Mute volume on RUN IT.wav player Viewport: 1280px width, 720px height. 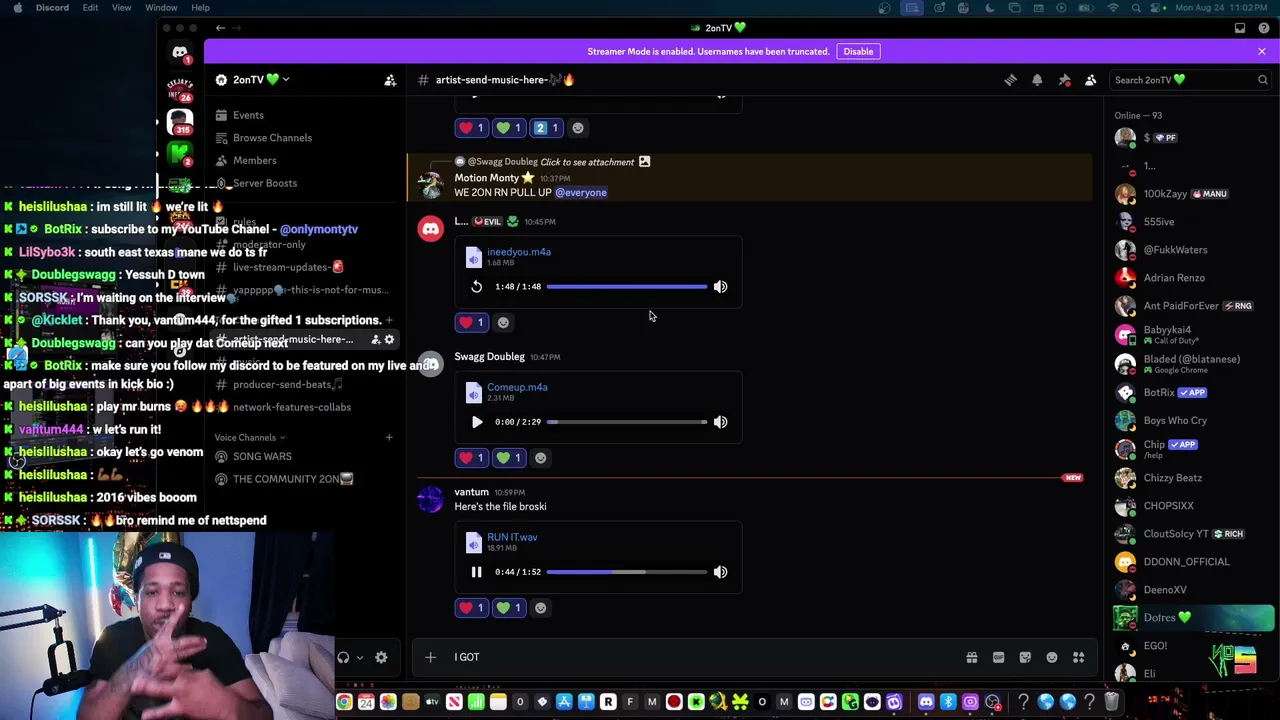point(720,572)
